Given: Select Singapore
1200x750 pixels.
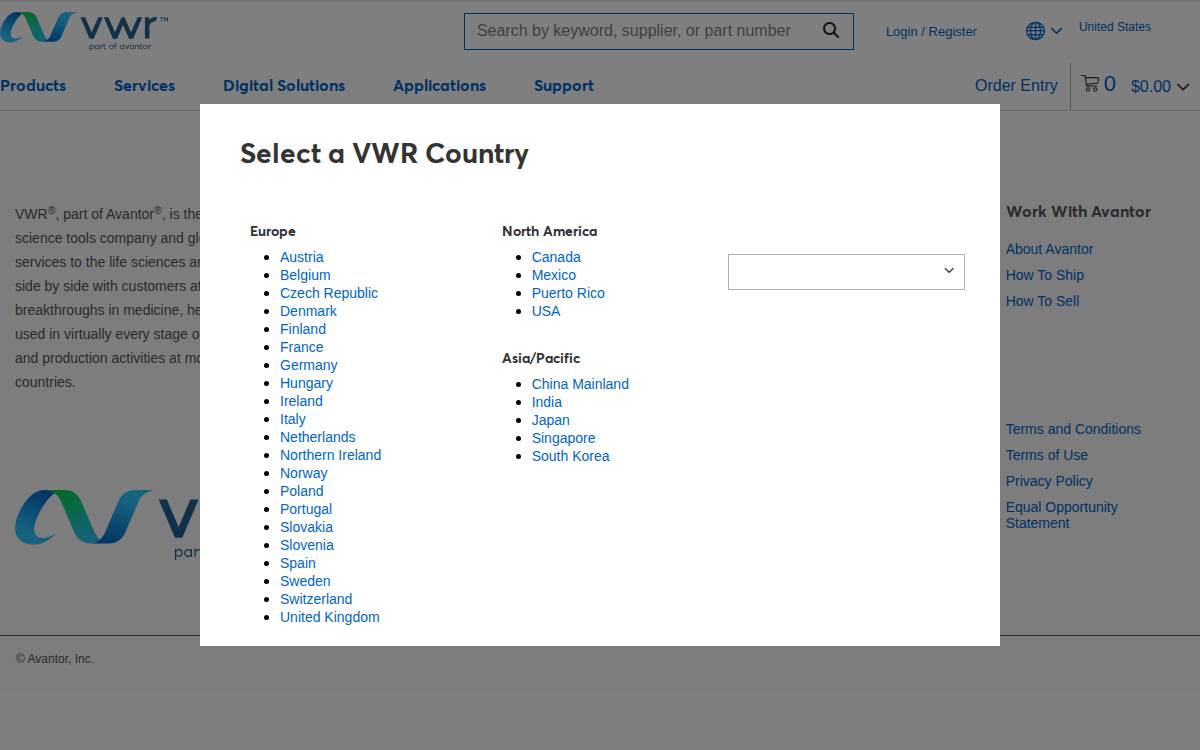Looking at the screenshot, I should pos(564,438).
